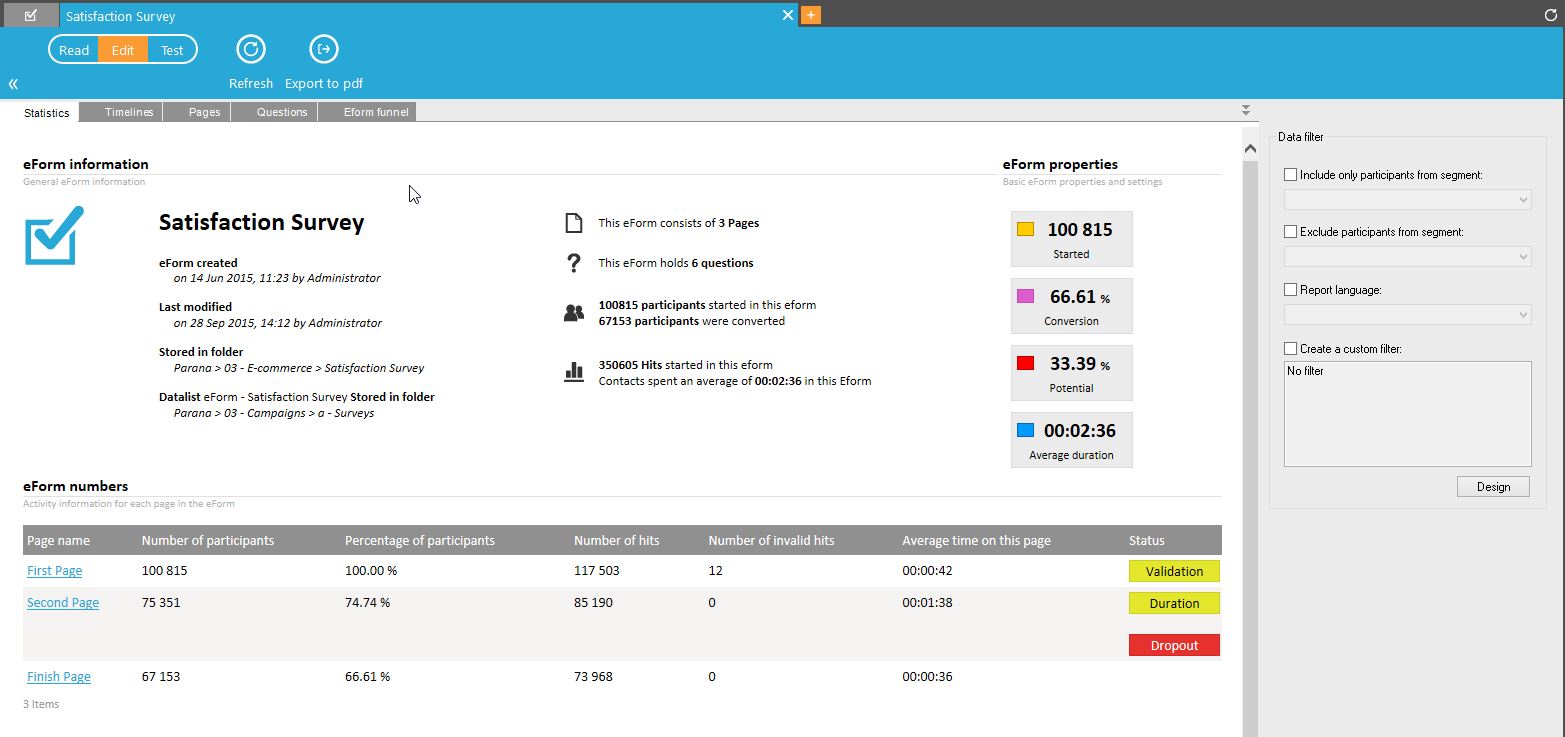Collapse the side panel with the double chevron
The width and height of the screenshot is (1565, 737).
pyautogui.click(x=13, y=84)
